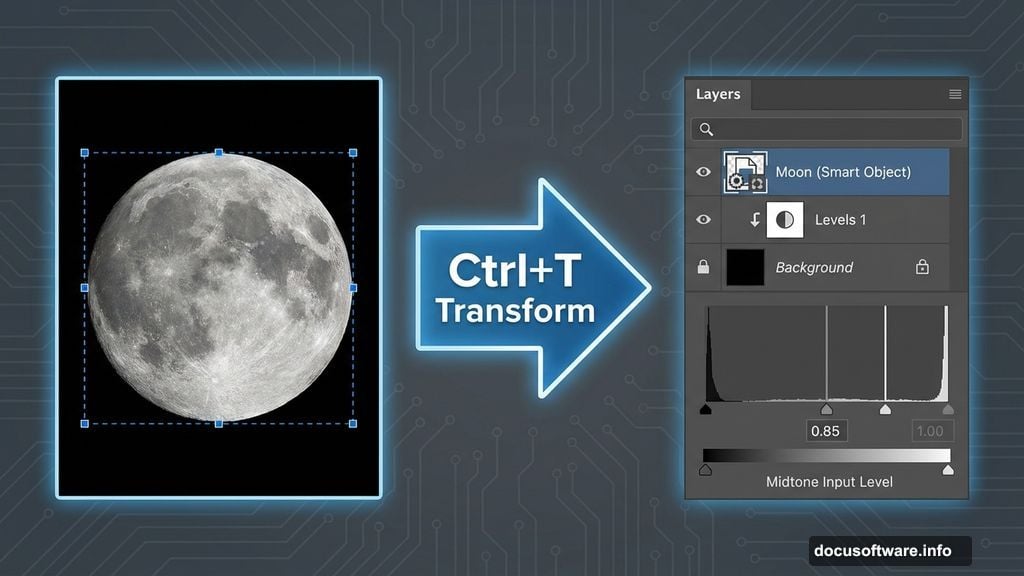The image size is (1024, 576).
Task: Click the lock icon right of the Background layer
Action: pyautogui.click(x=923, y=267)
